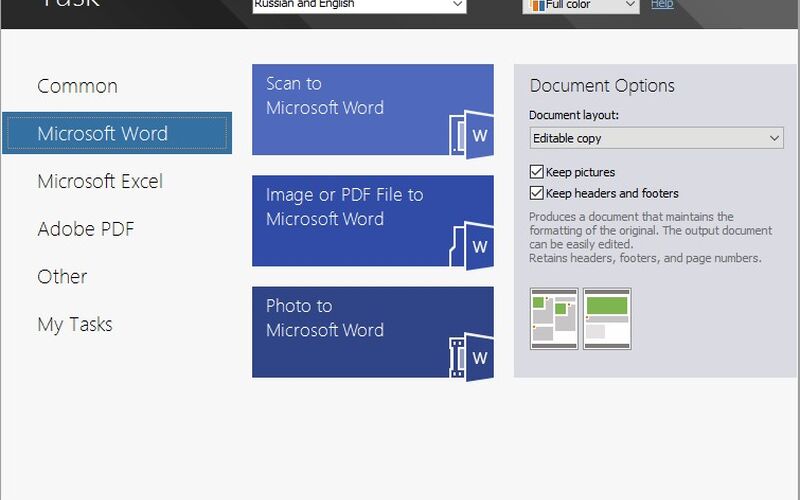Screen dimensions: 800x500
Task: Launch Image or PDF File to Microsoft Word
Action: point(372,221)
